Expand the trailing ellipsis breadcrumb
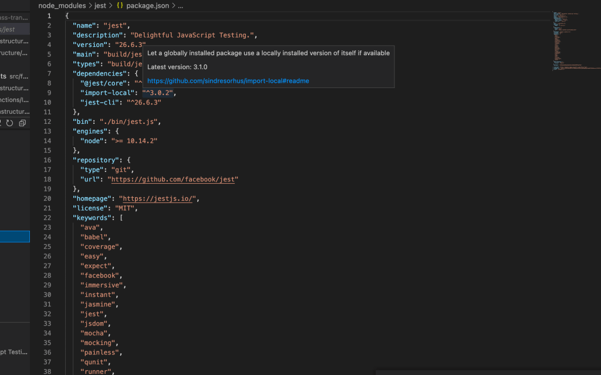601x375 pixels. [180, 6]
